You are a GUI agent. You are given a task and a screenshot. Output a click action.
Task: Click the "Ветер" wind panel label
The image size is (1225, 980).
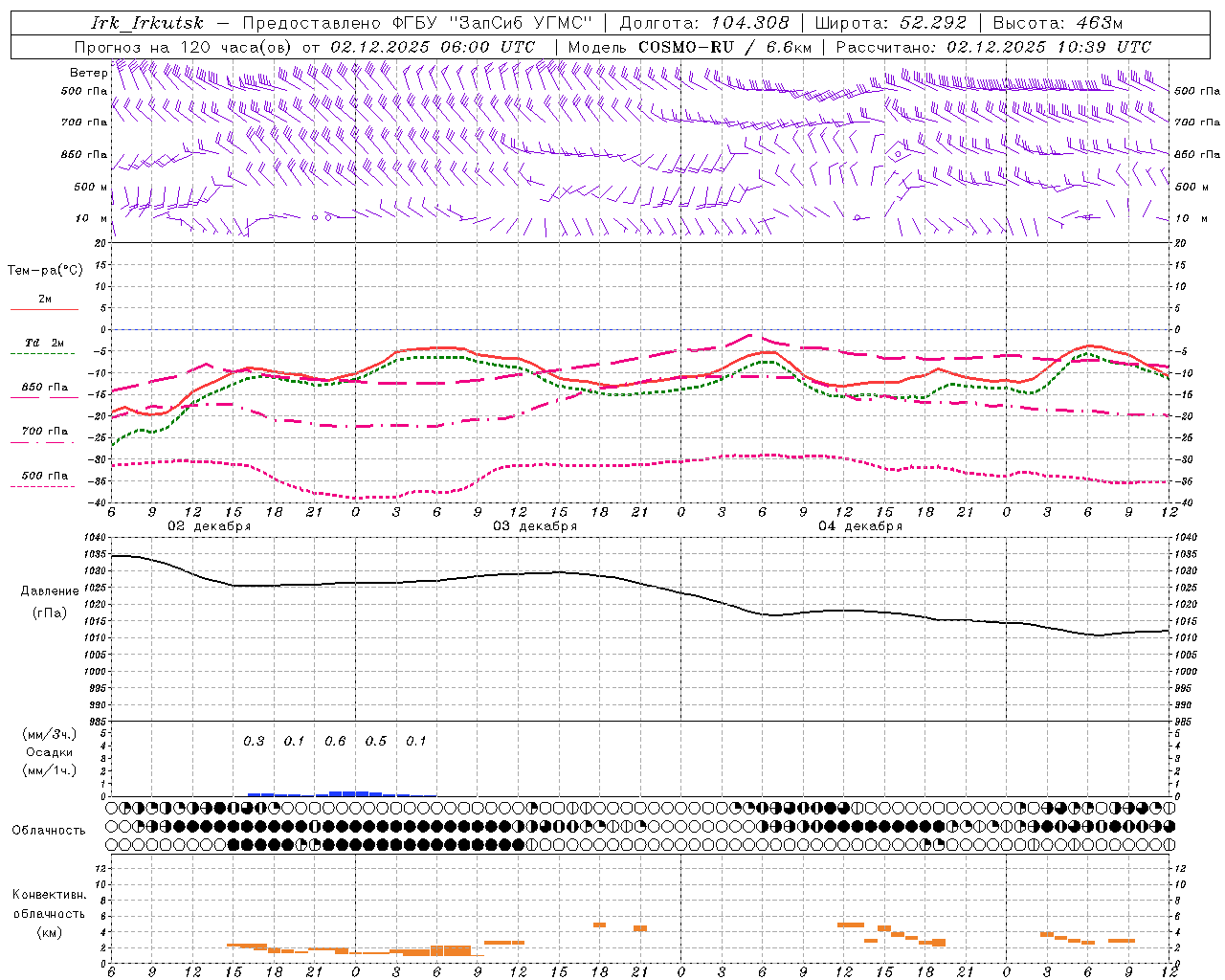coord(88,73)
